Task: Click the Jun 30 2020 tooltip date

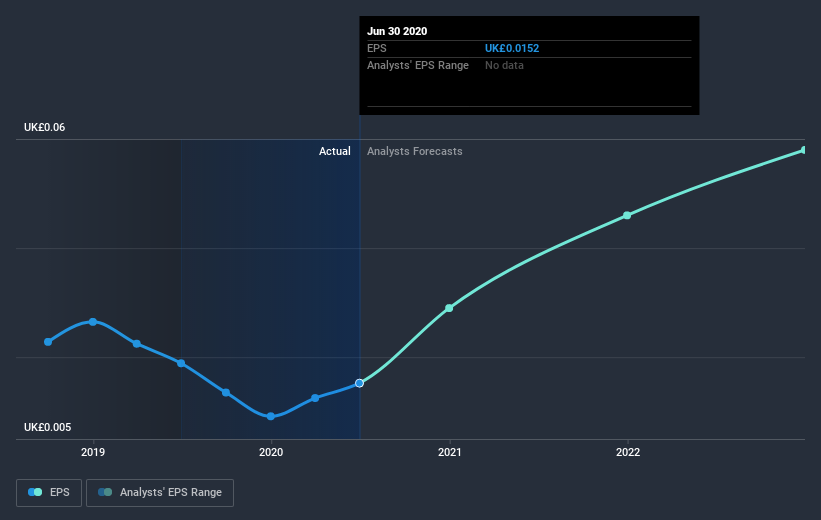Action: tap(397, 31)
